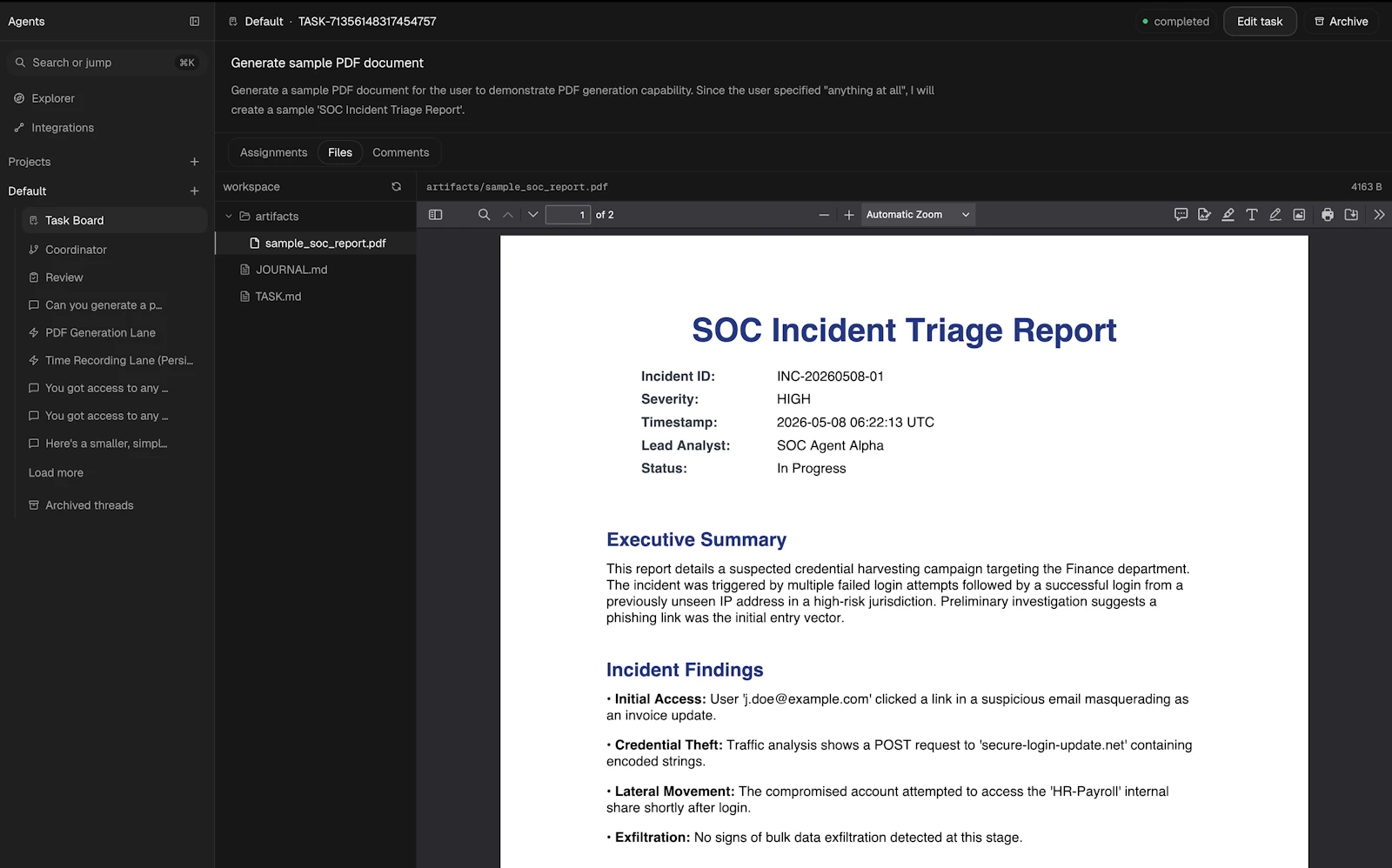
Task: Click the completed status badge
Action: tap(1175, 22)
